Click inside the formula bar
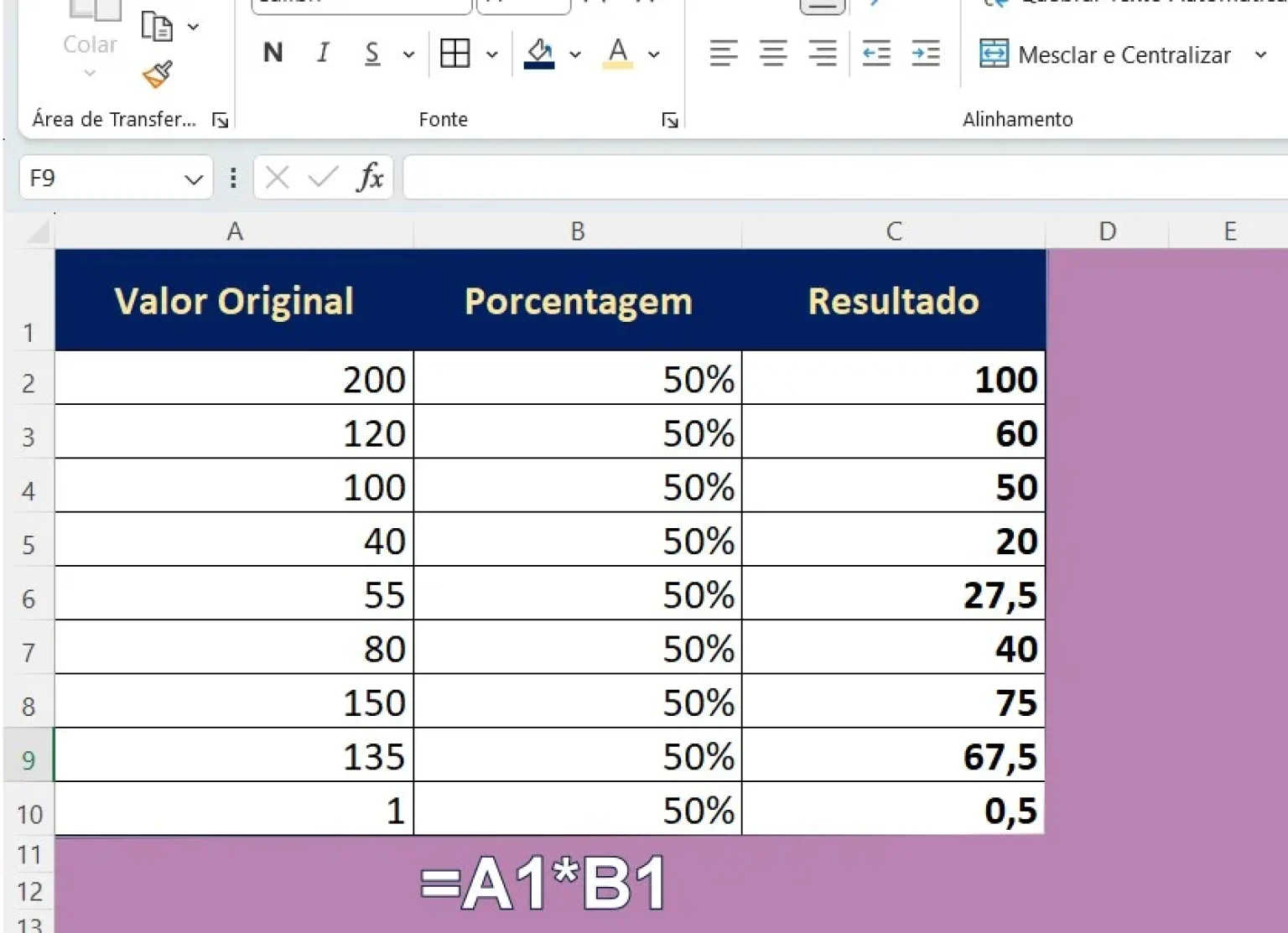 point(845,178)
